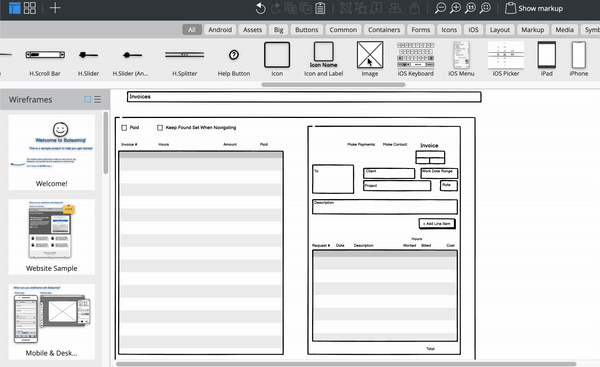Zoom in with the plus magnifier
600x367 pixels.
[x=455, y=8]
